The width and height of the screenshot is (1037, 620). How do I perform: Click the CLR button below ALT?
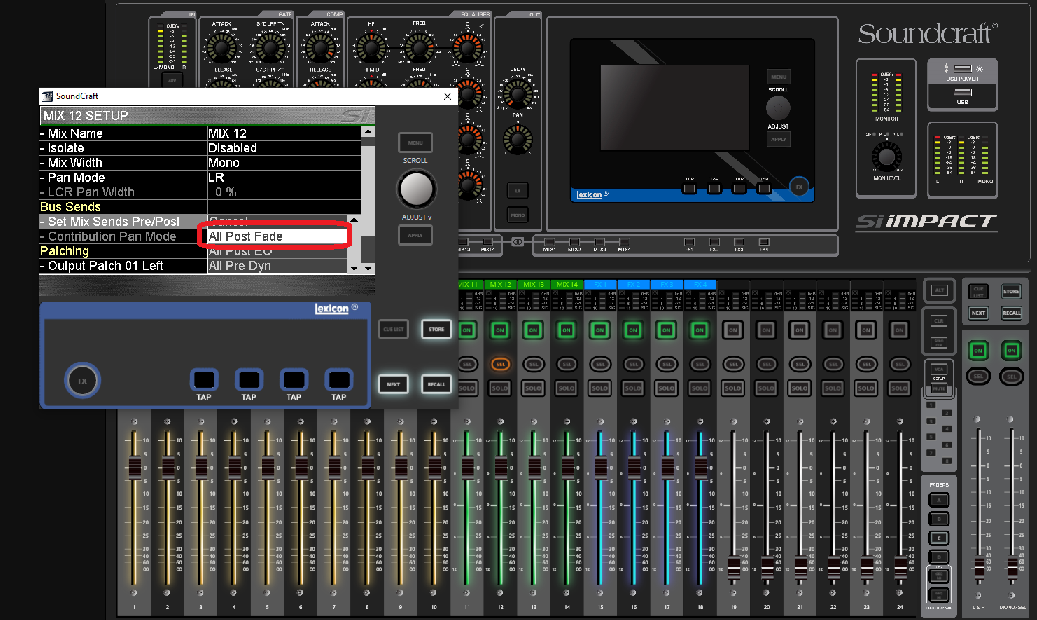coord(939,322)
